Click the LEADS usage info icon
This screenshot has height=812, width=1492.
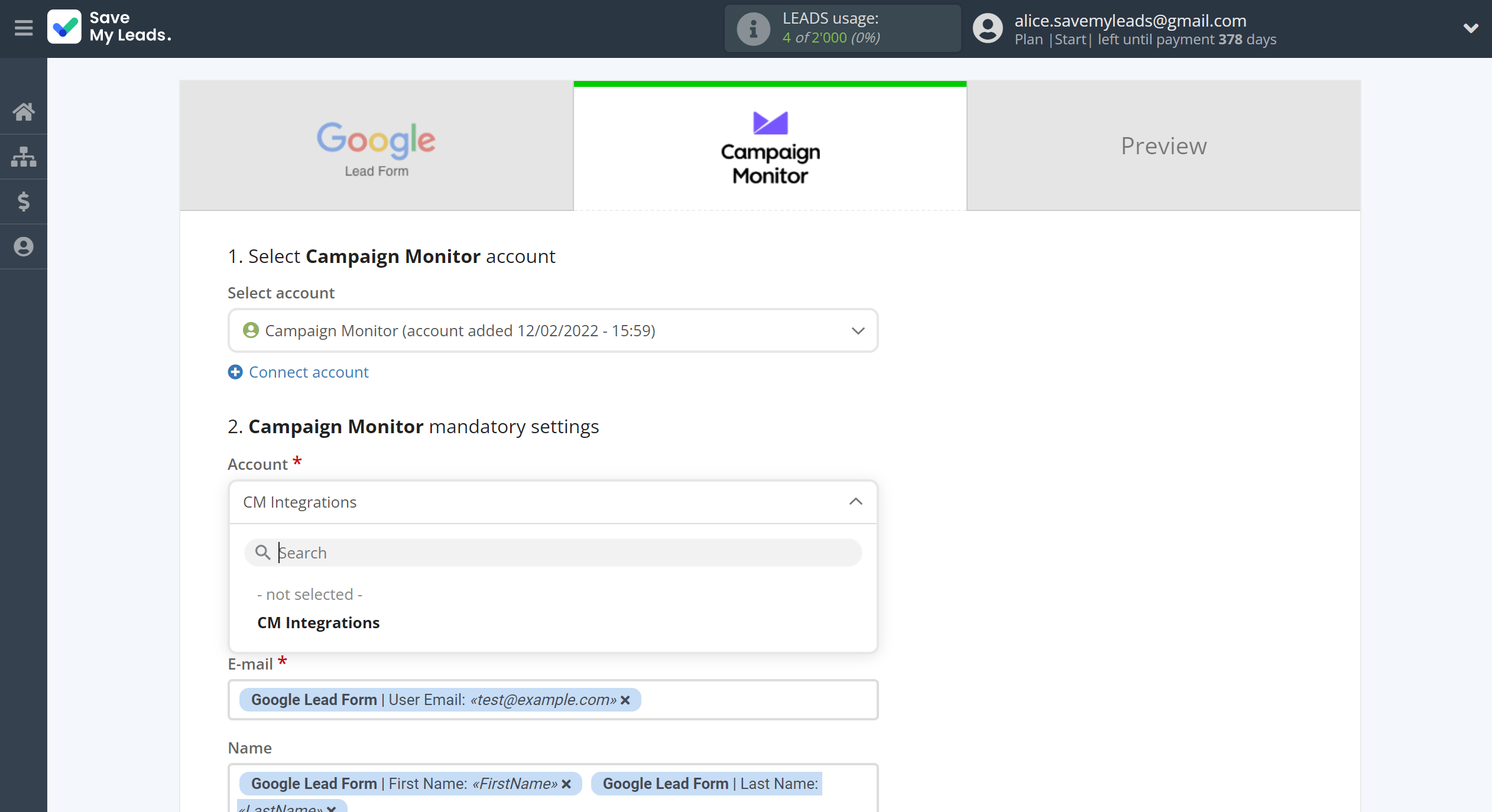pos(753,28)
